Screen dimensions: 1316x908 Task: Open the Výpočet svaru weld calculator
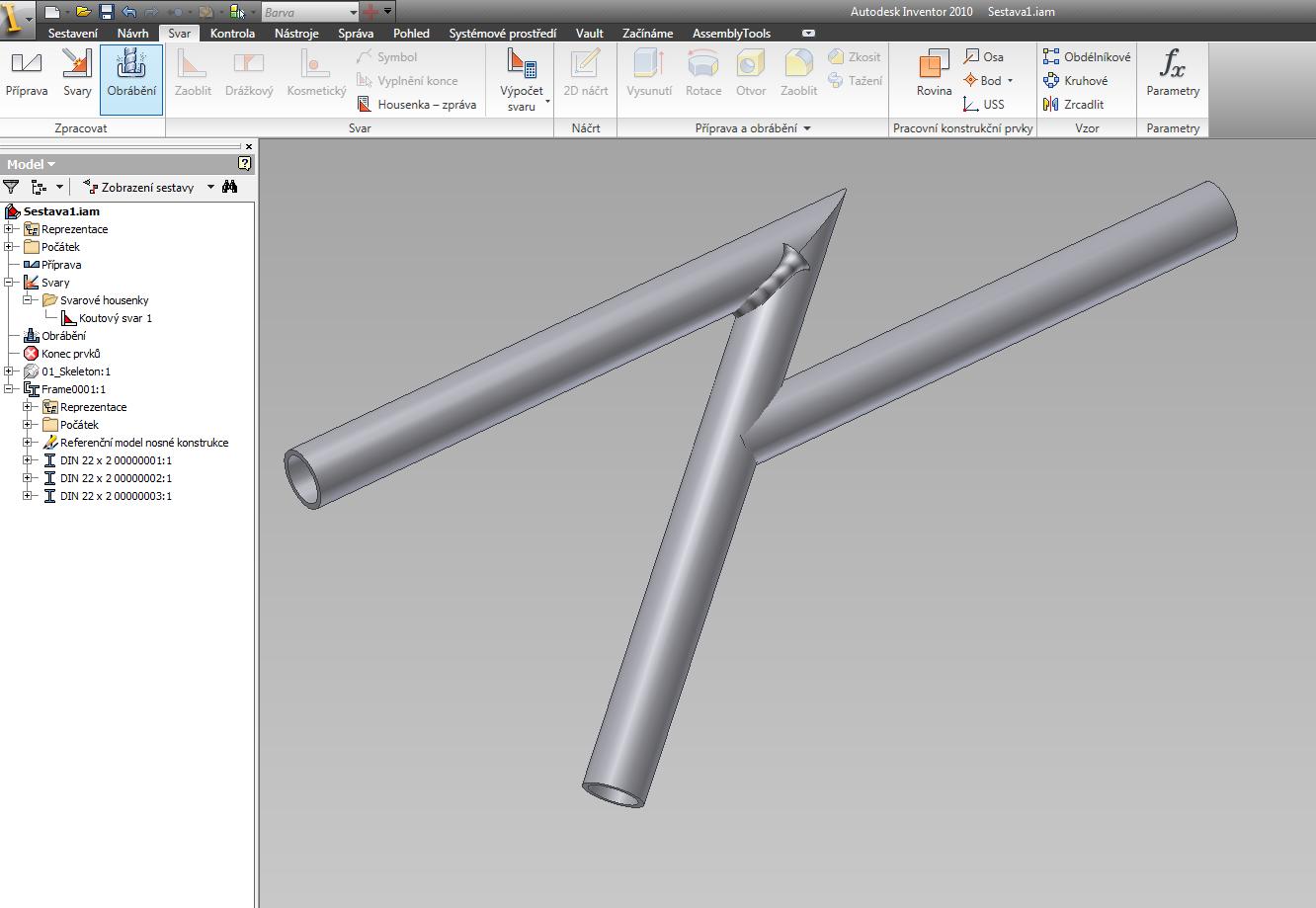[521, 79]
